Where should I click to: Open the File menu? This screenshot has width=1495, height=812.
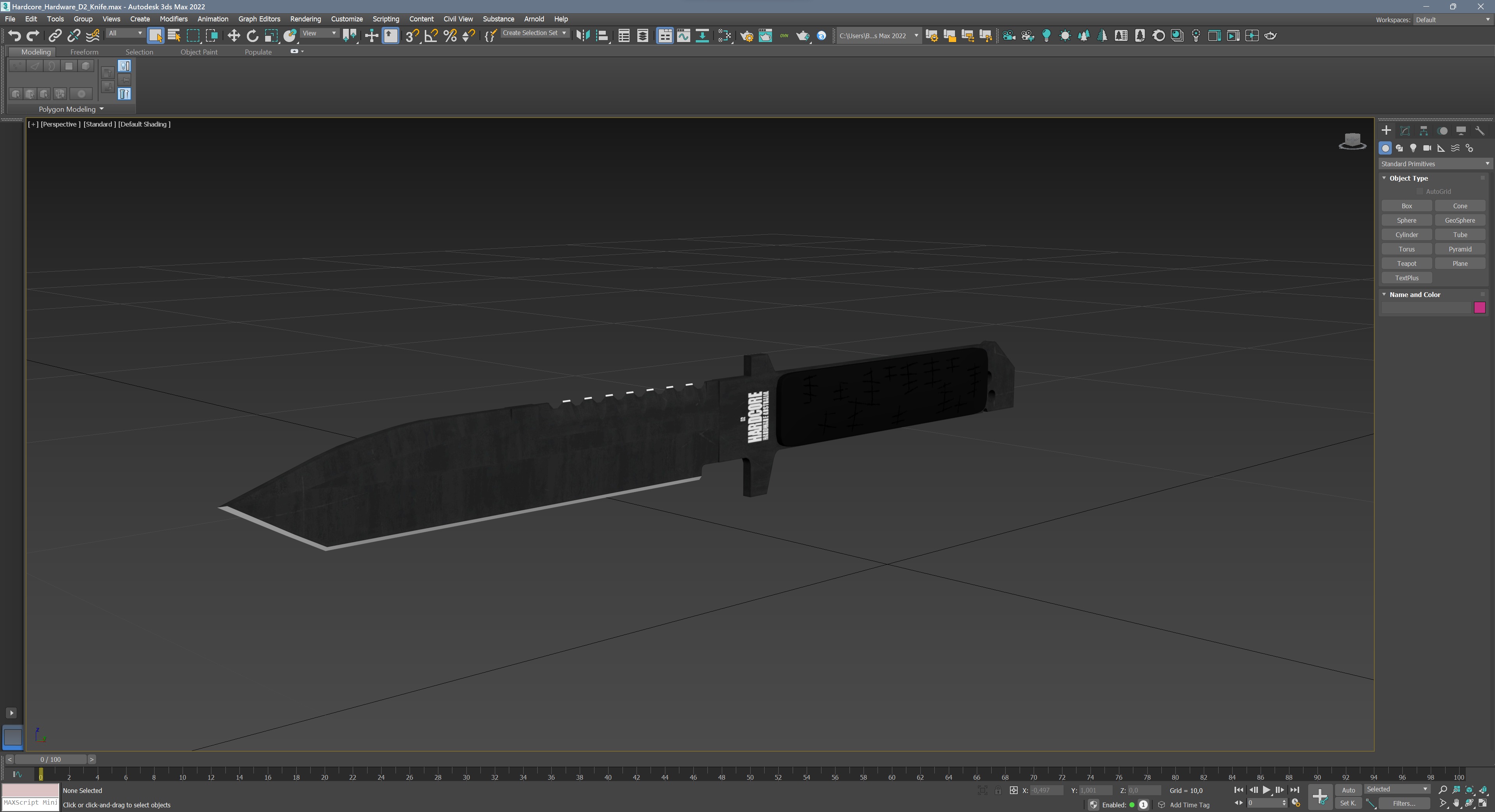click(10, 19)
